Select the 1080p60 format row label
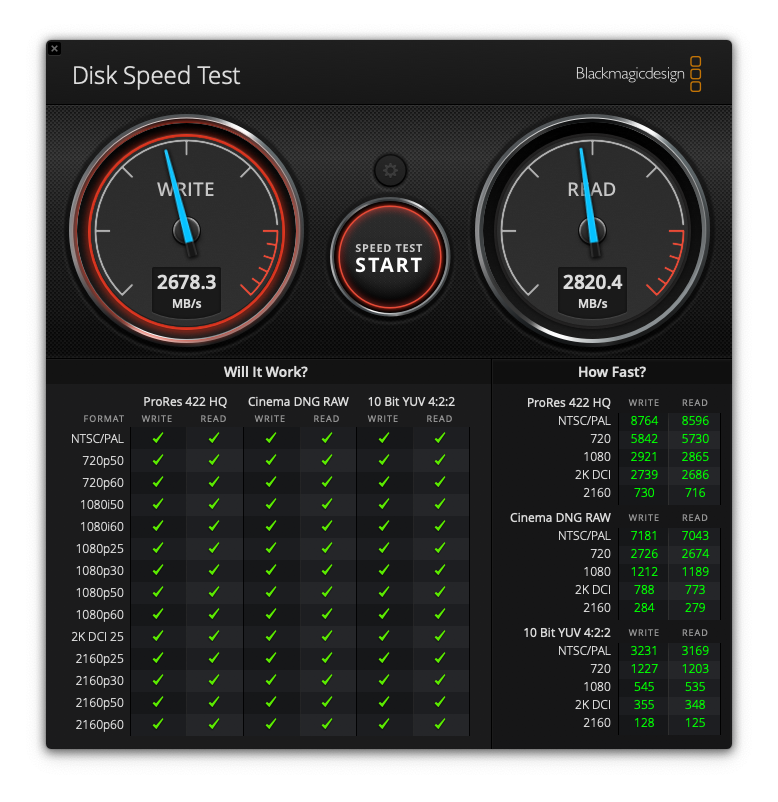 [100, 615]
